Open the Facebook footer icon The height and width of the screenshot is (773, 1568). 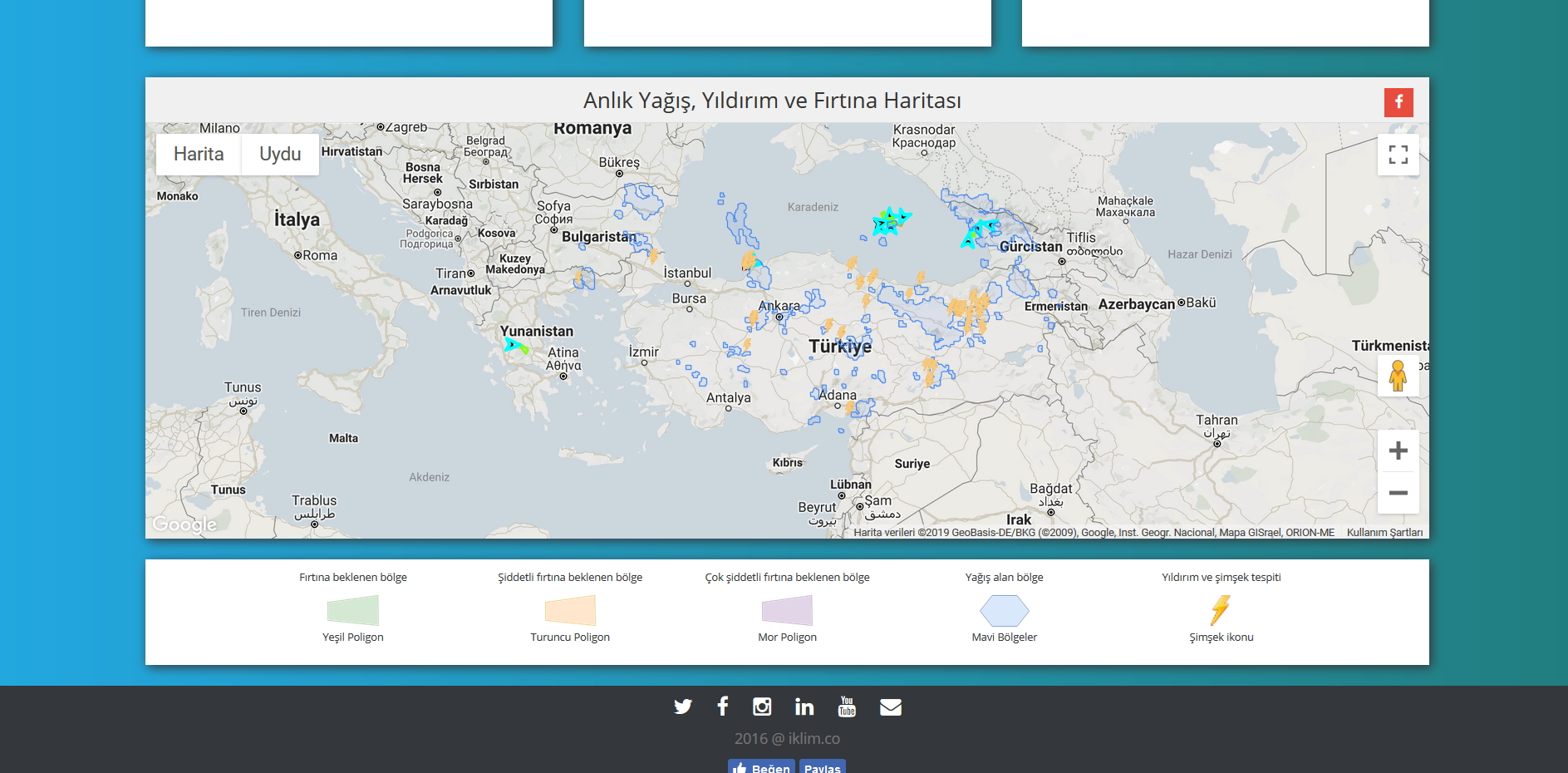tap(723, 707)
